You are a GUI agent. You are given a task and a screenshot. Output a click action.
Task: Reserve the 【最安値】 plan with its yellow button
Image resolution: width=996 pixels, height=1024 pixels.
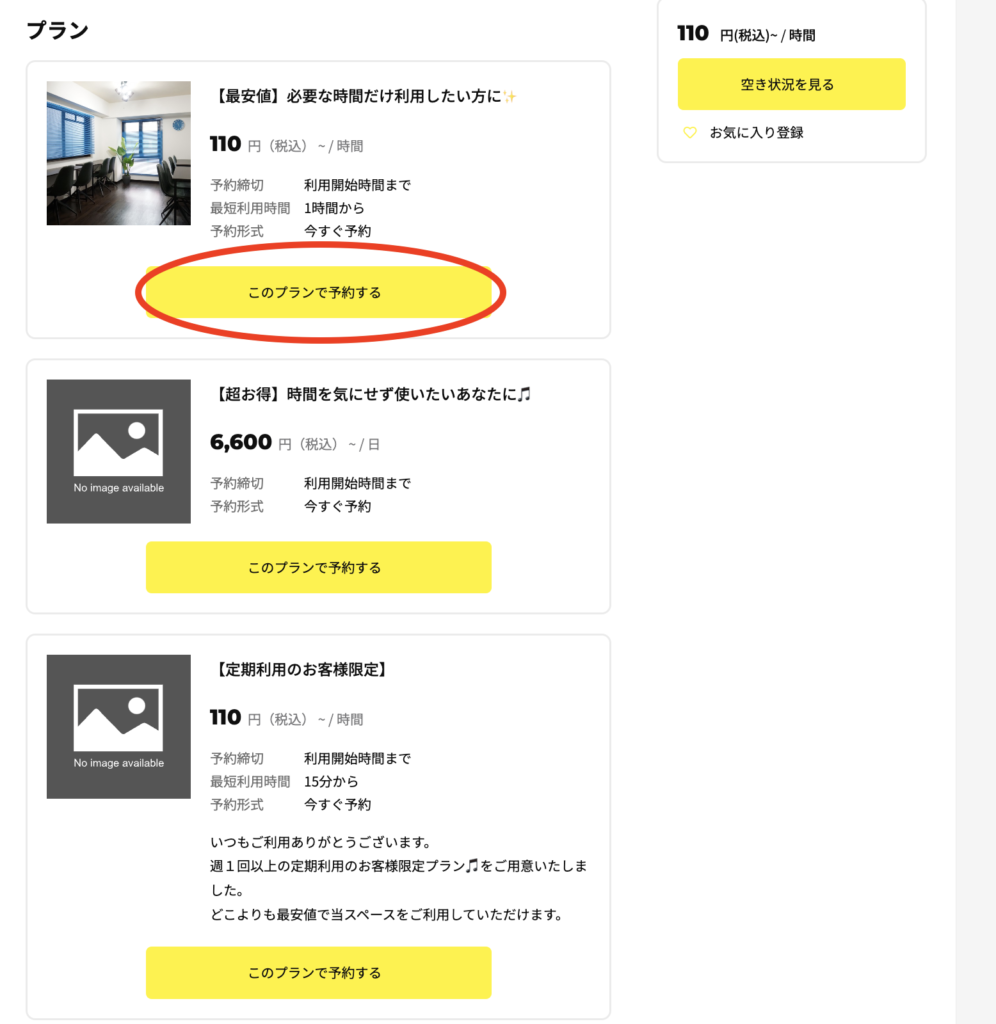click(318, 293)
